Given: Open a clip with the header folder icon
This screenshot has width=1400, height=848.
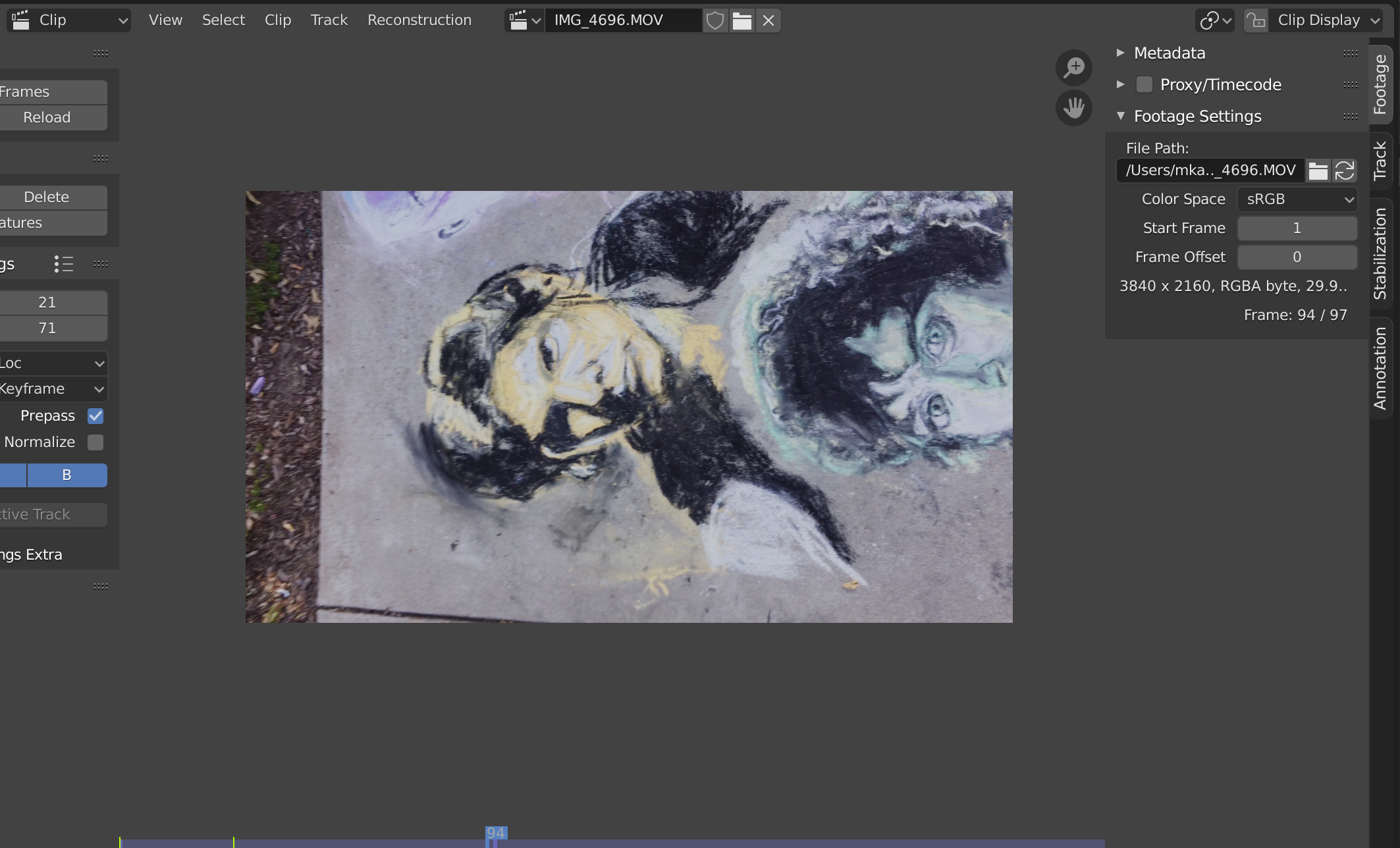Looking at the screenshot, I should [742, 20].
